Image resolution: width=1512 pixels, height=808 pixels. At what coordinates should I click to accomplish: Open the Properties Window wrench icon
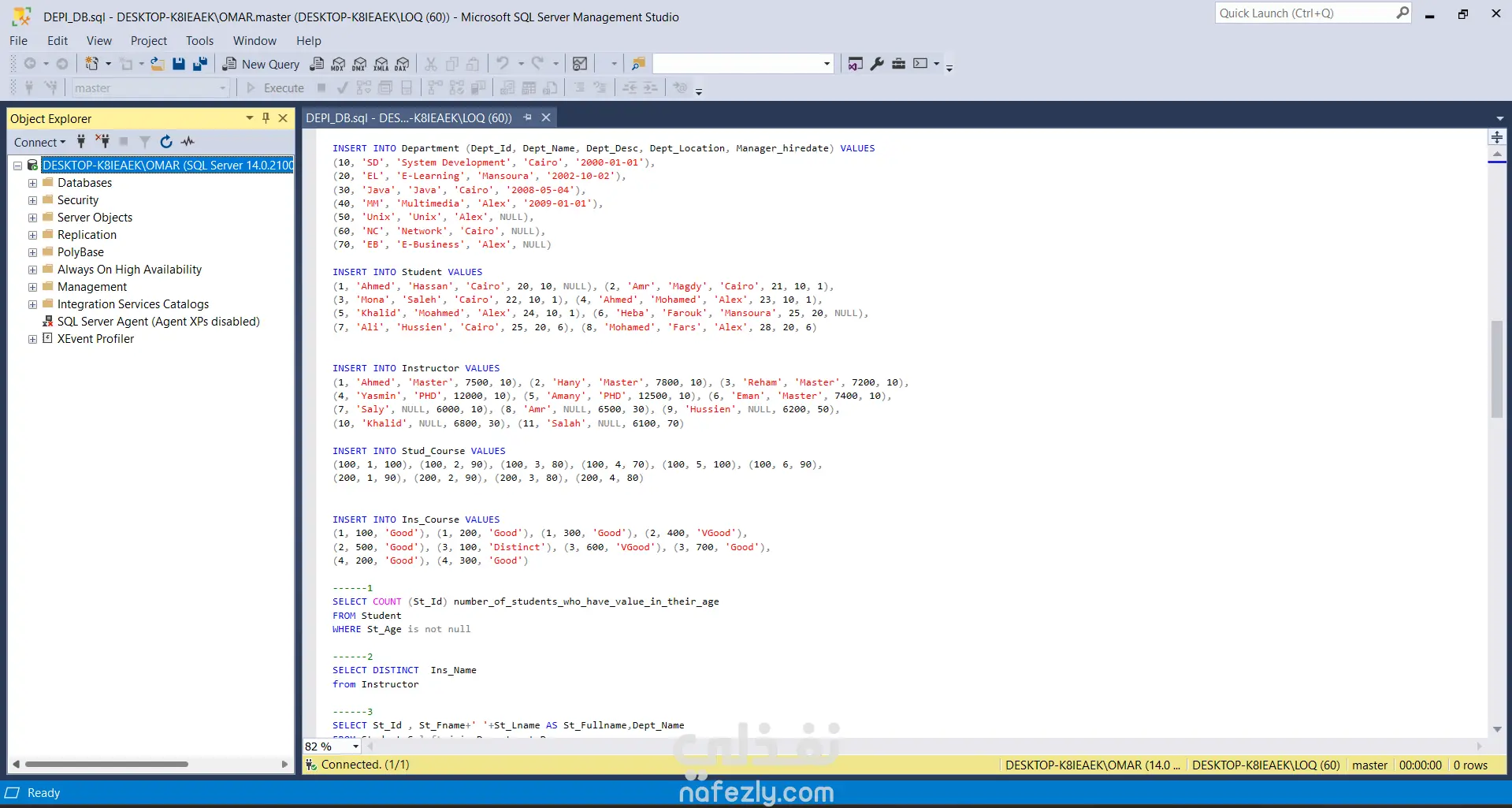(877, 64)
